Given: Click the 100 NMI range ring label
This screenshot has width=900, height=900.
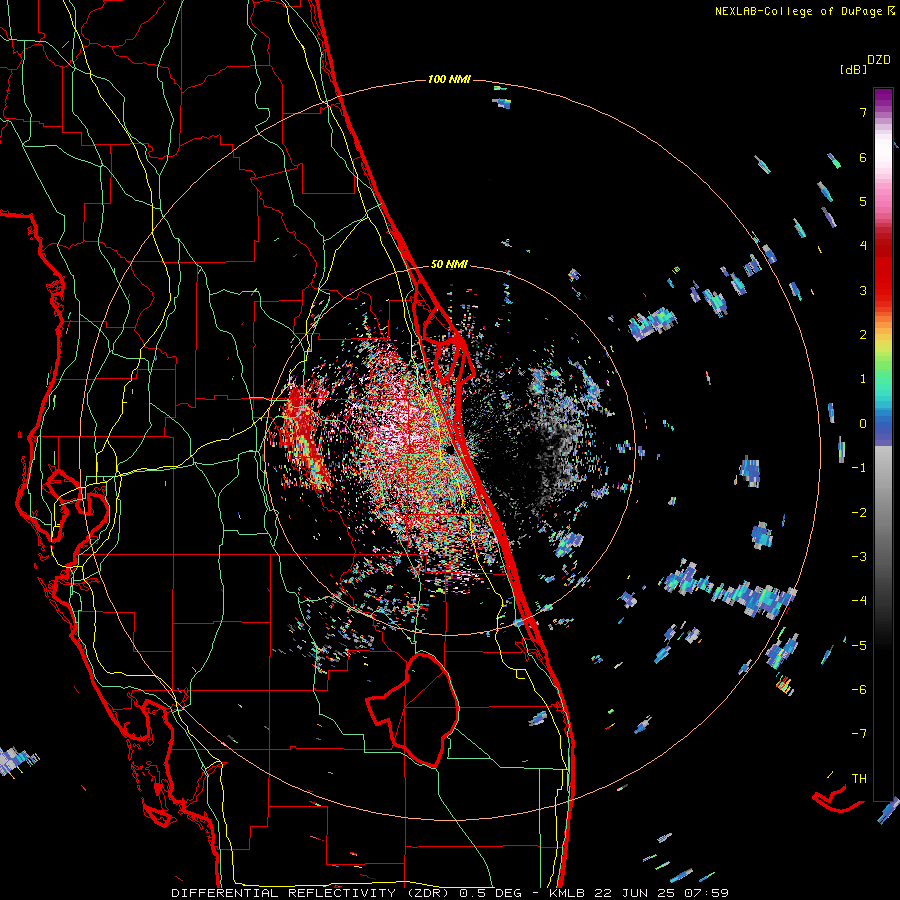Looking at the screenshot, I should point(449,79).
